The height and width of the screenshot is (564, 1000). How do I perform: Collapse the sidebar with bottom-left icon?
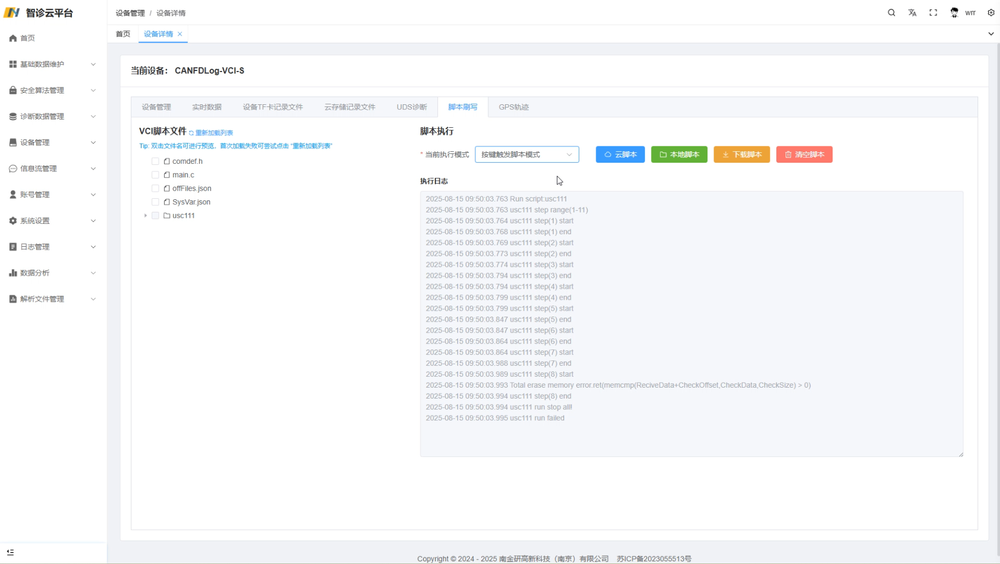tap(11, 552)
